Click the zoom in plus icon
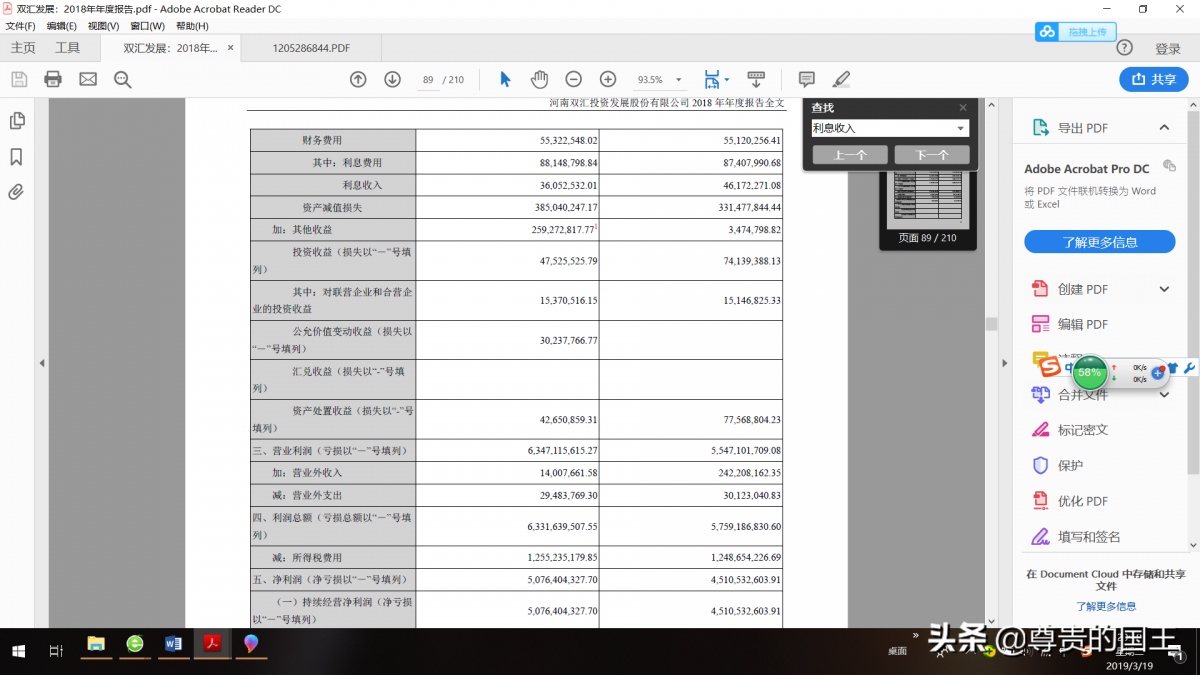The image size is (1200, 675). click(607, 79)
